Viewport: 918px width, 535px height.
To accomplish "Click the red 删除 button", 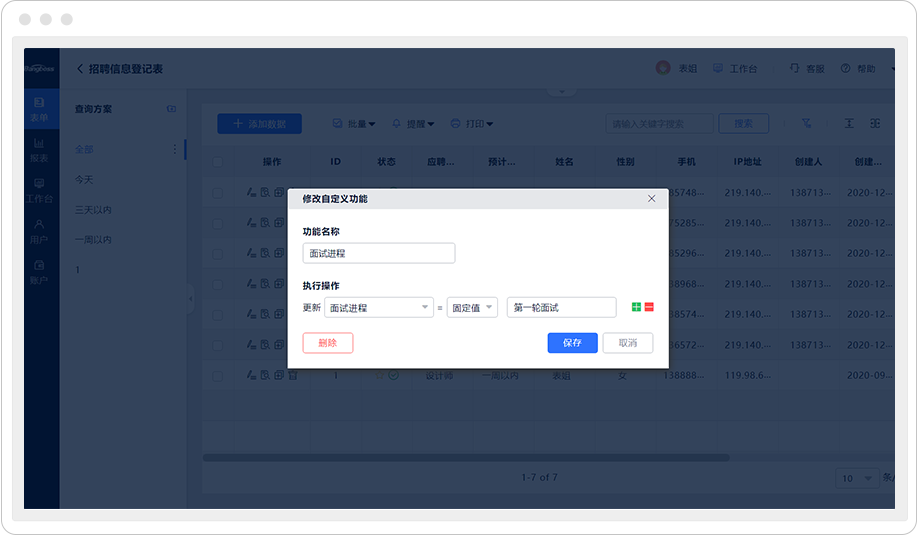I will tap(328, 343).
